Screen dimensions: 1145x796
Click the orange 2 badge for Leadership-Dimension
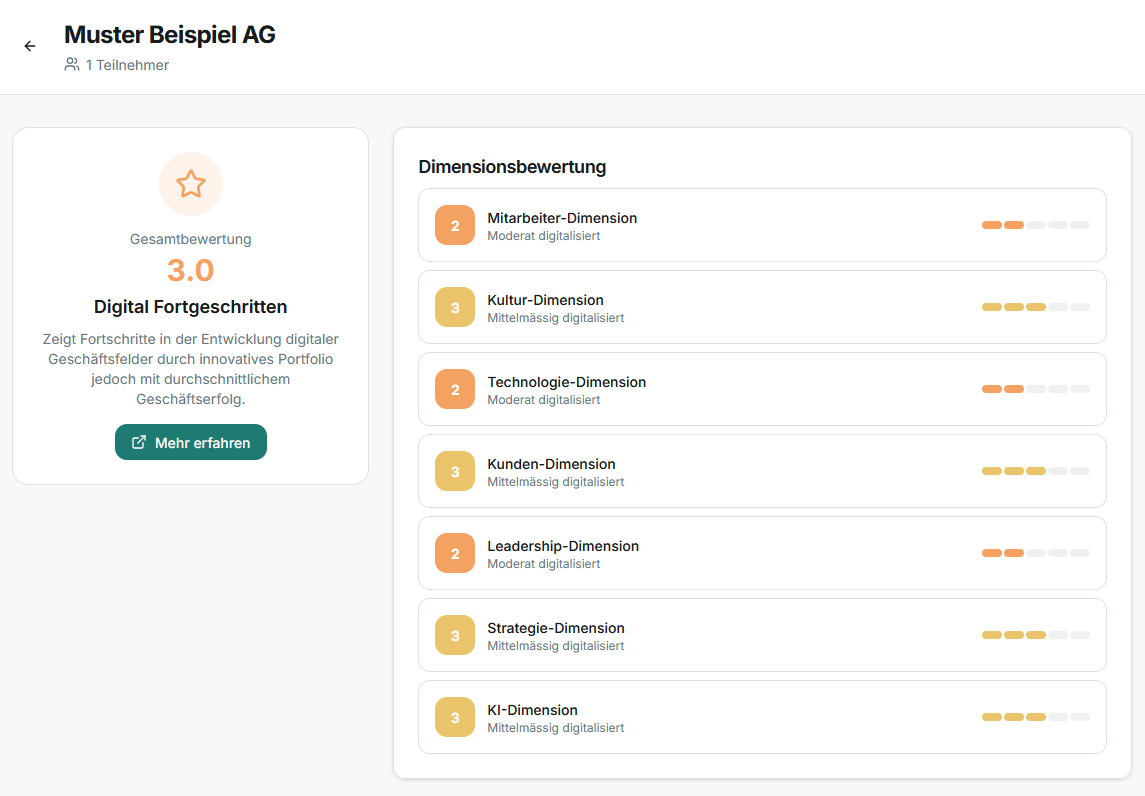click(455, 553)
